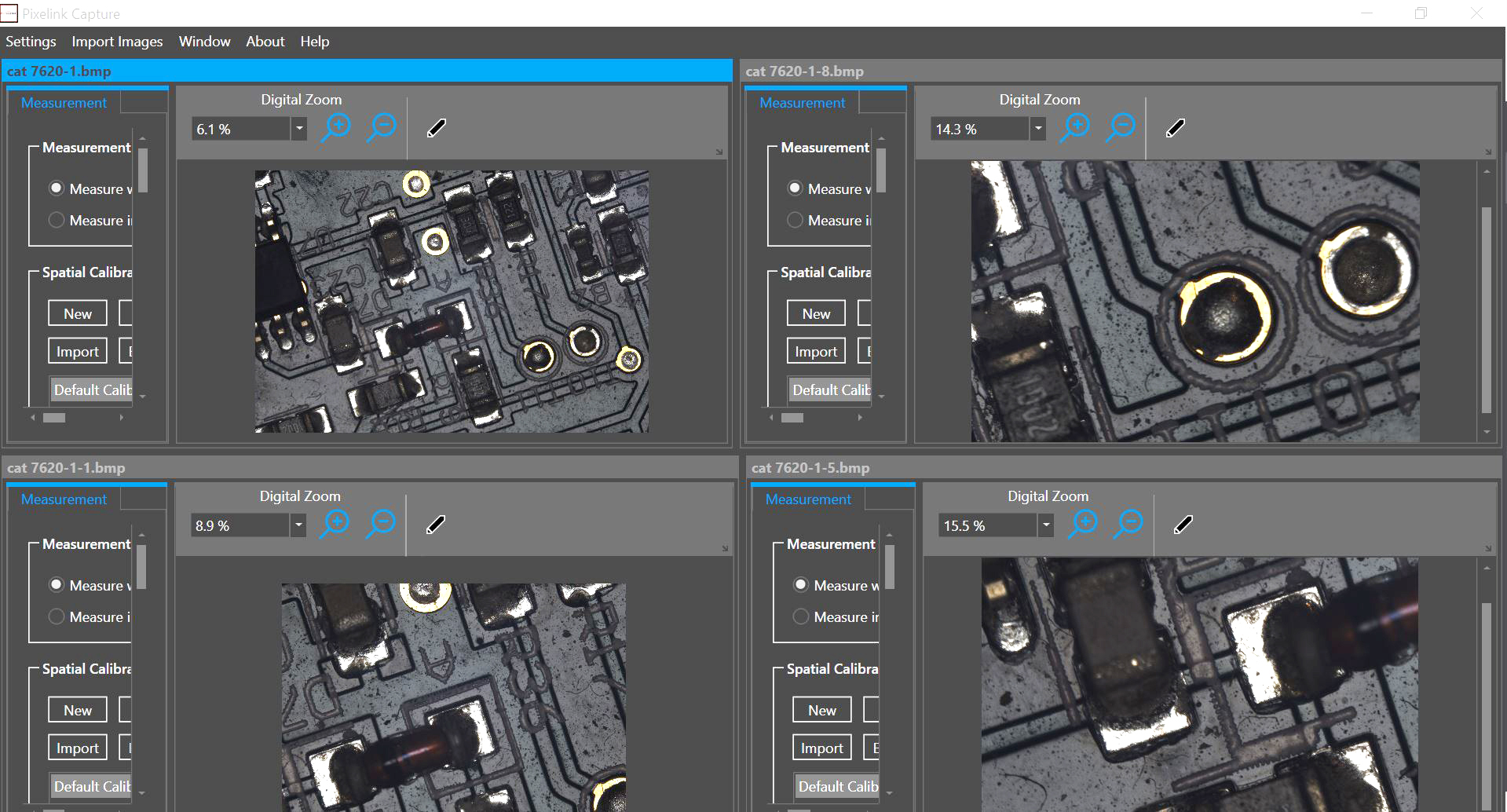
Task: Select the zoom-in magnifier for cat 7620-1.bmp
Action: [336, 126]
